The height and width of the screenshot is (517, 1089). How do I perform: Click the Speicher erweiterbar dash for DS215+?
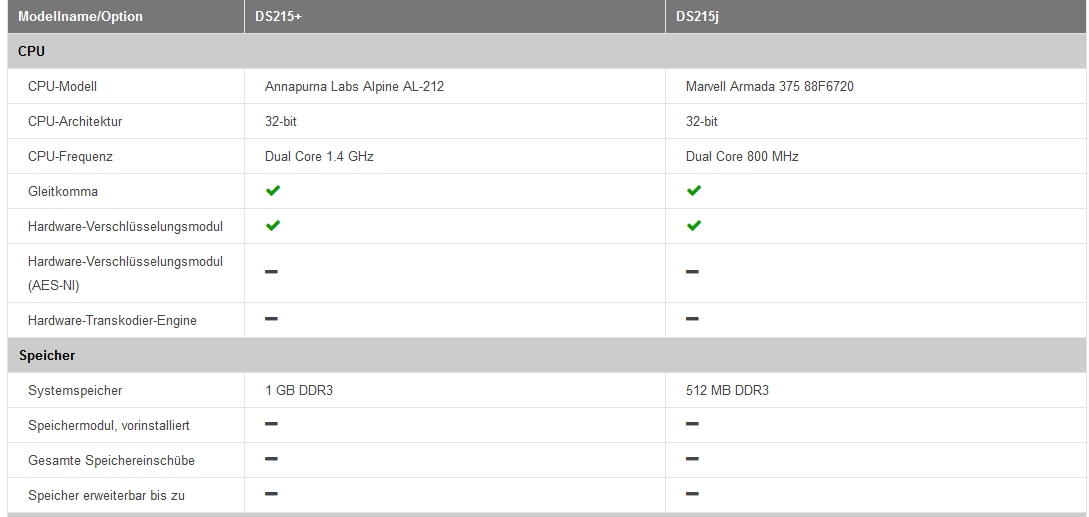tap(272, 494)
